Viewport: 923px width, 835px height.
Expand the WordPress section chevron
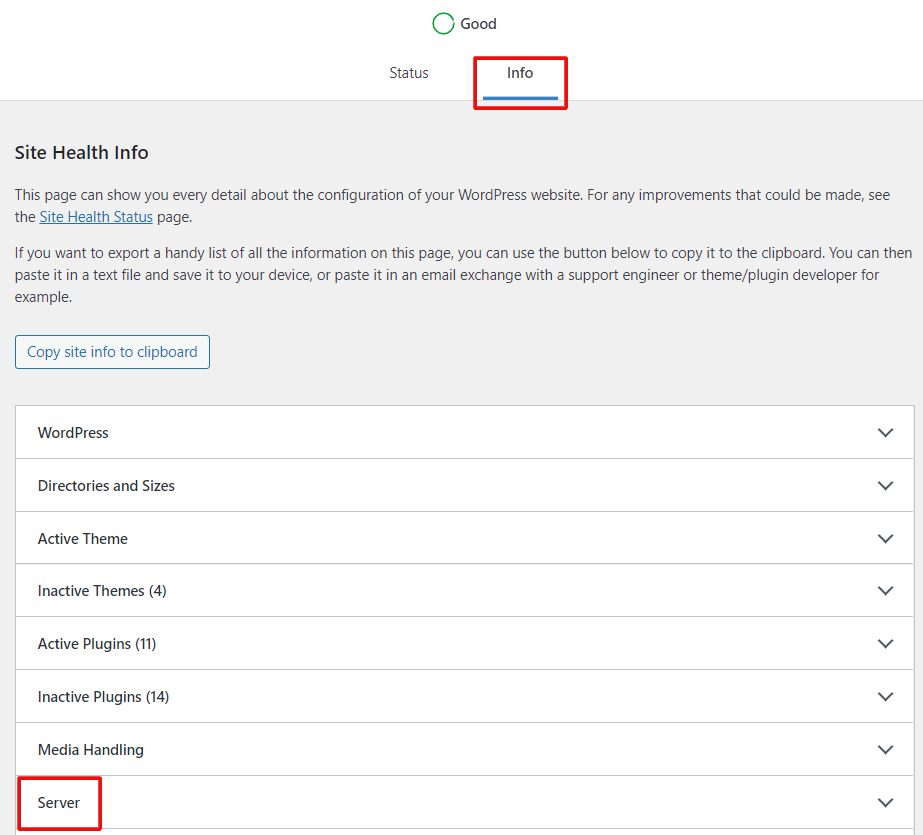pyautogui.click(x=885, y=433)
